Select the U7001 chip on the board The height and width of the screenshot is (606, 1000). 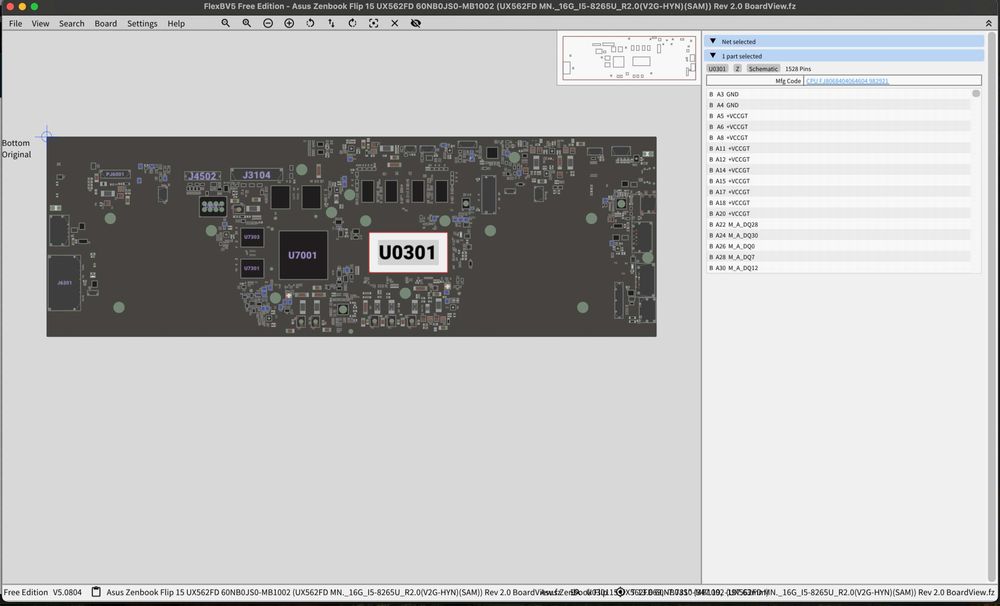click(x=303, y=255)
